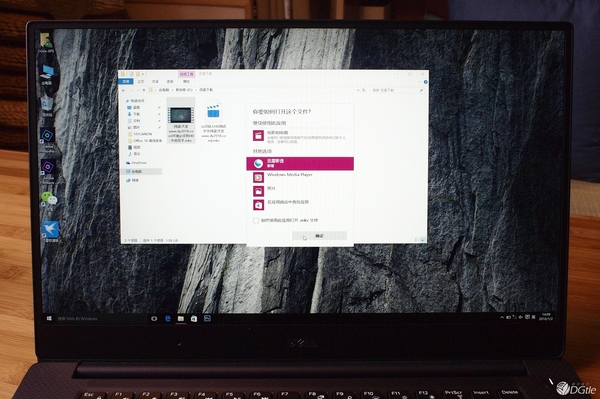Choose the Xunlei player option in dialog

click(x=300, y=163)
